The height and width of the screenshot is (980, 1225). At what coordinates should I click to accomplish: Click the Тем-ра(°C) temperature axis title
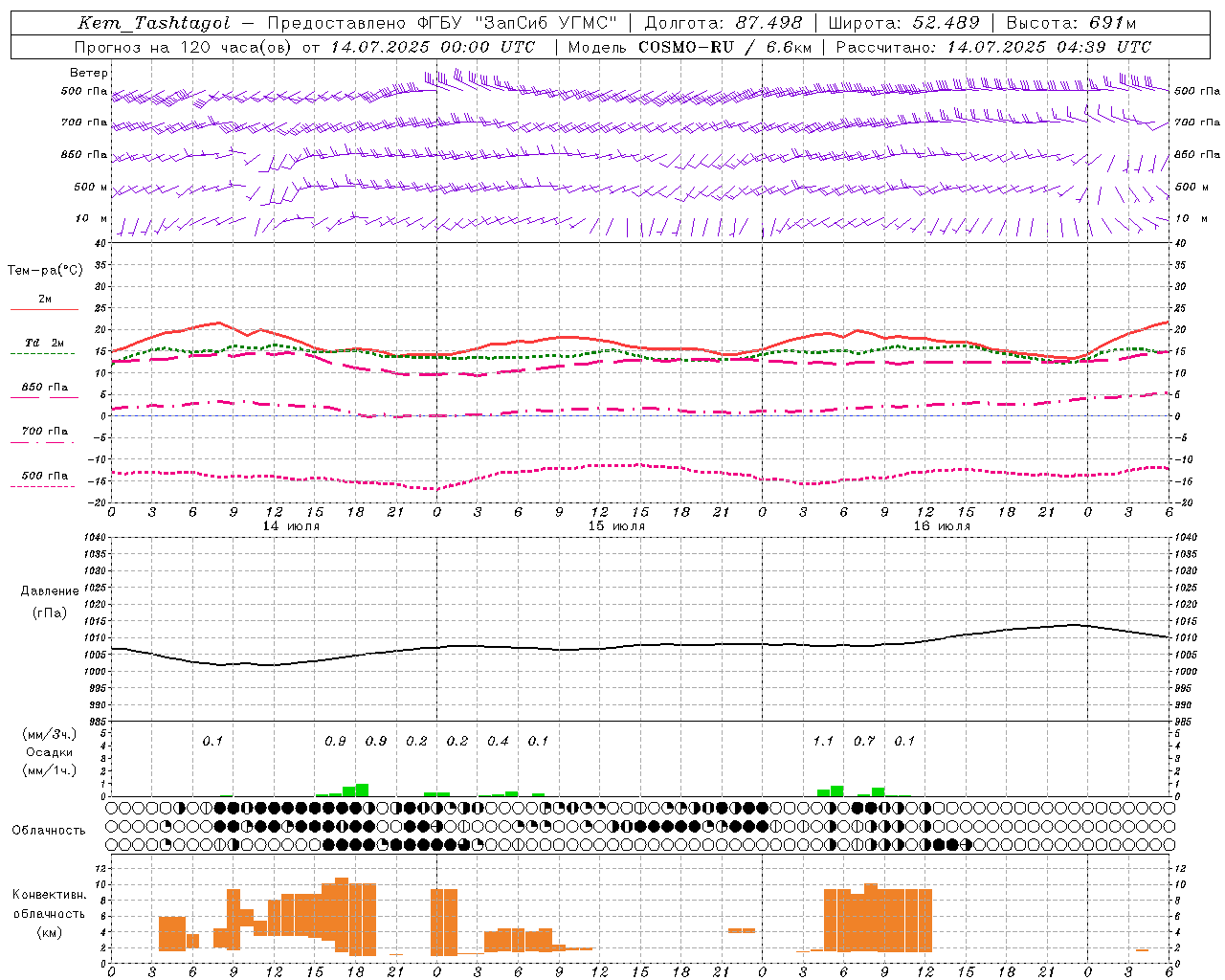(x=45, y=271)
